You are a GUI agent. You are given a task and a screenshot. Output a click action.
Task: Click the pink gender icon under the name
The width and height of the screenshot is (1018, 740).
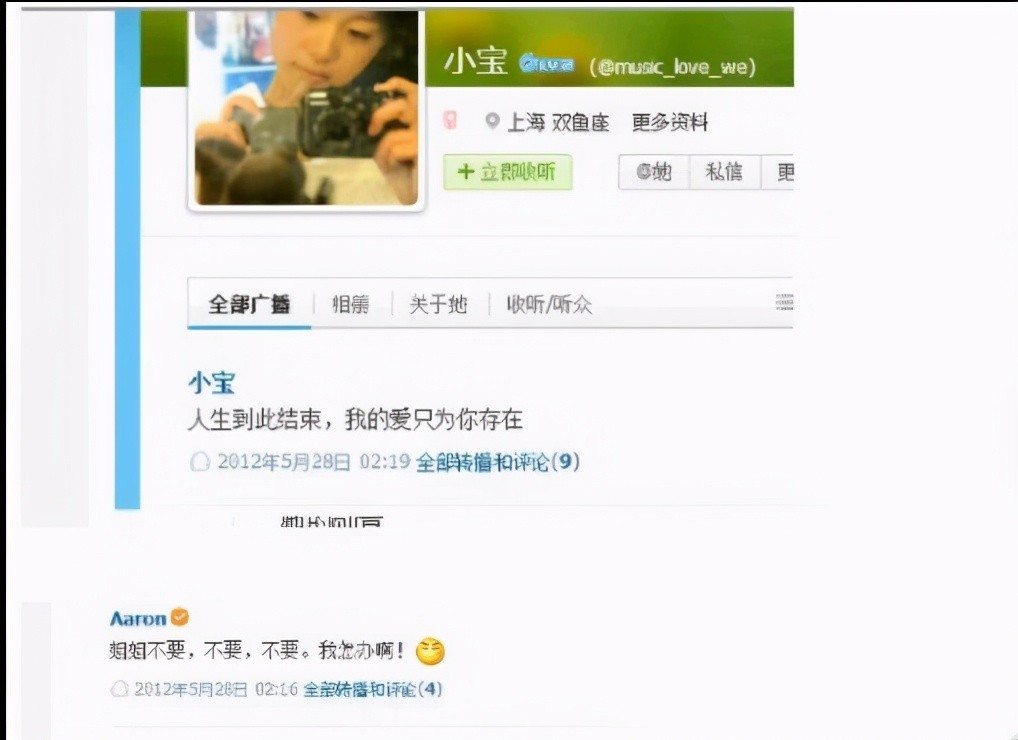[x=450, y=120]
